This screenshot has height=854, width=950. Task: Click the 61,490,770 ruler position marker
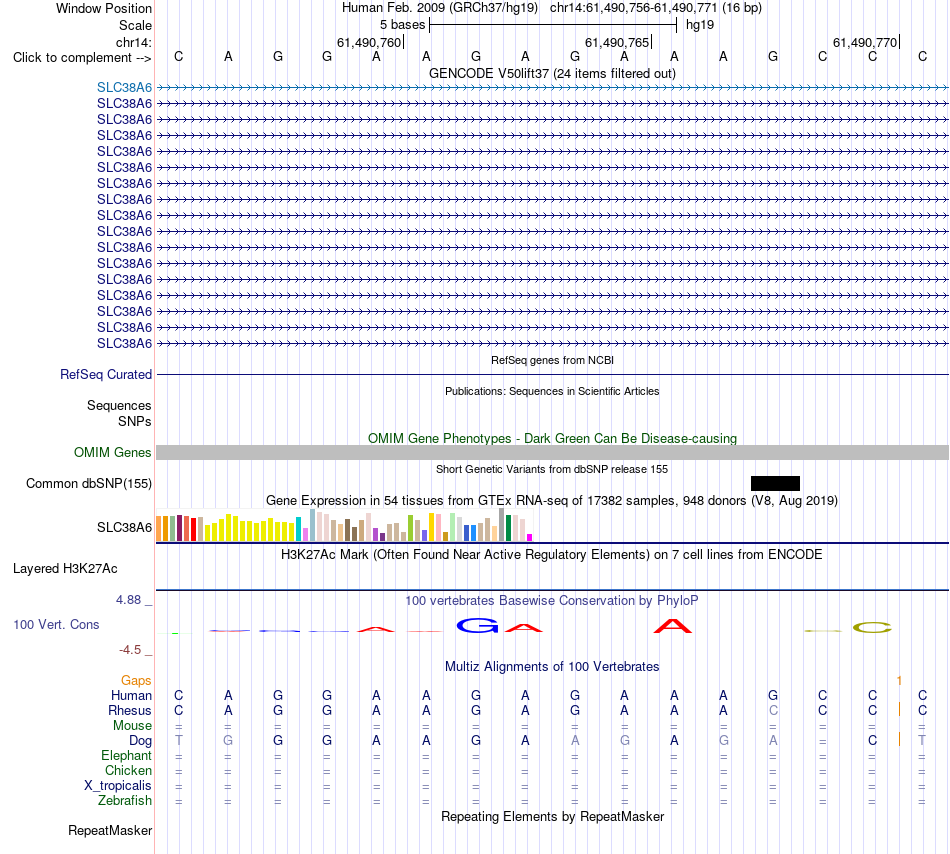(x=865, y=42)
